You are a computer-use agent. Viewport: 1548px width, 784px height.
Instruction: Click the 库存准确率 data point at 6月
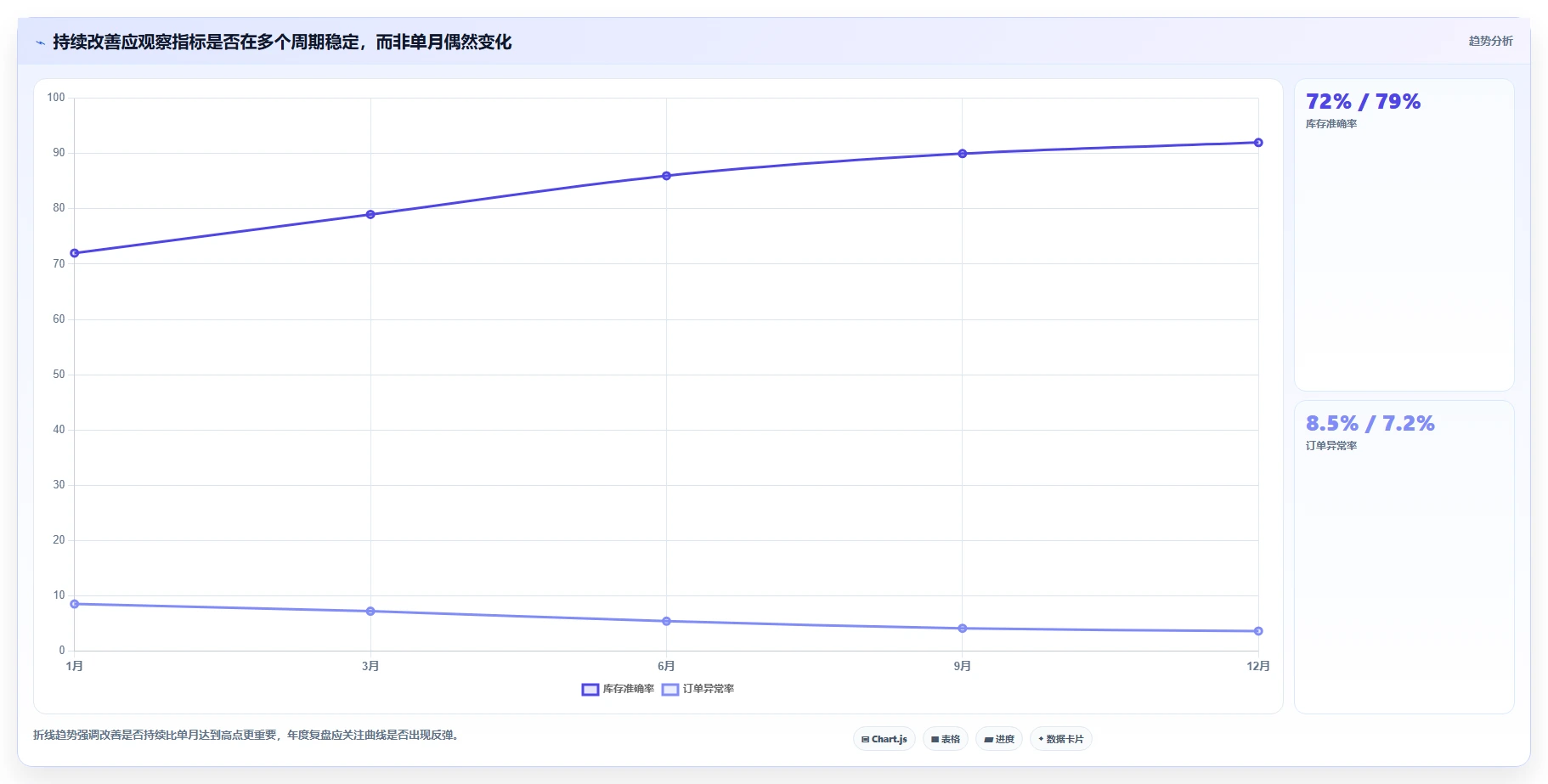666,176
